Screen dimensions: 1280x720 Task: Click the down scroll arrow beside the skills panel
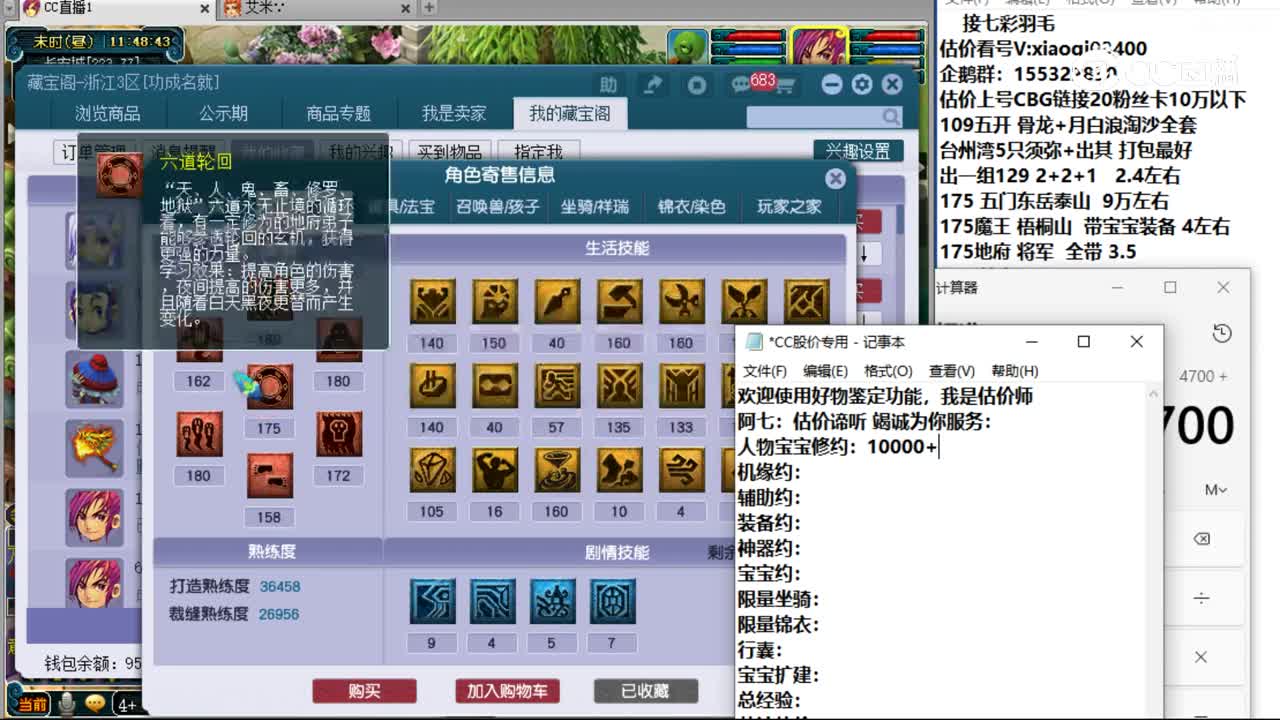click(x=864, y=252)
